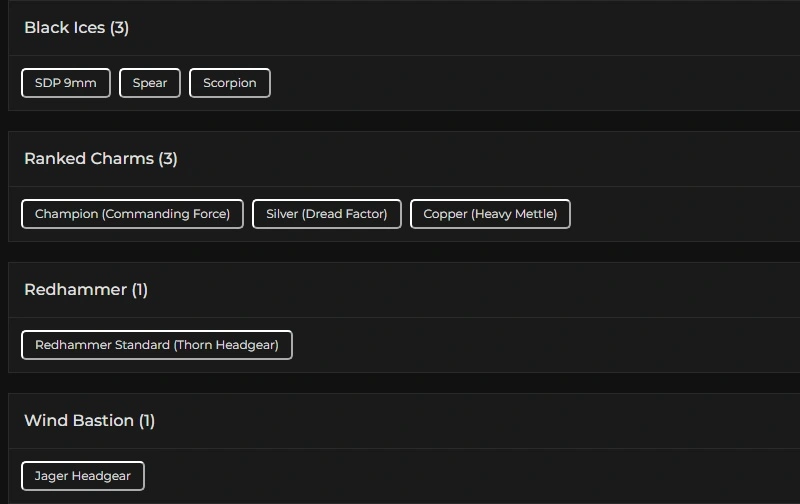Click the (3) count beside Ranked Charms

[168, 159]
